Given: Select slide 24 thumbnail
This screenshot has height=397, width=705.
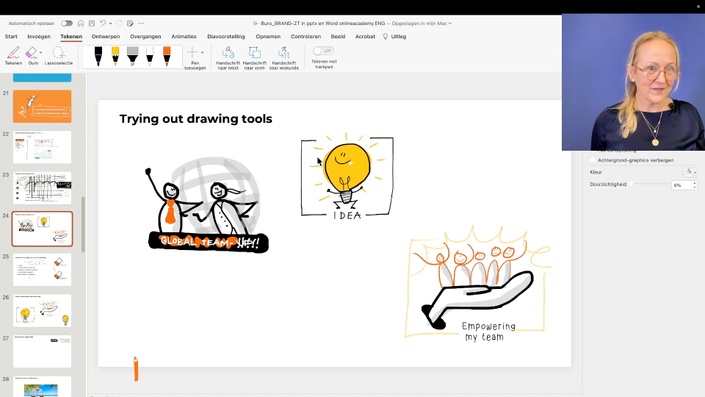Looking at the screenshot, I should 42,229.
